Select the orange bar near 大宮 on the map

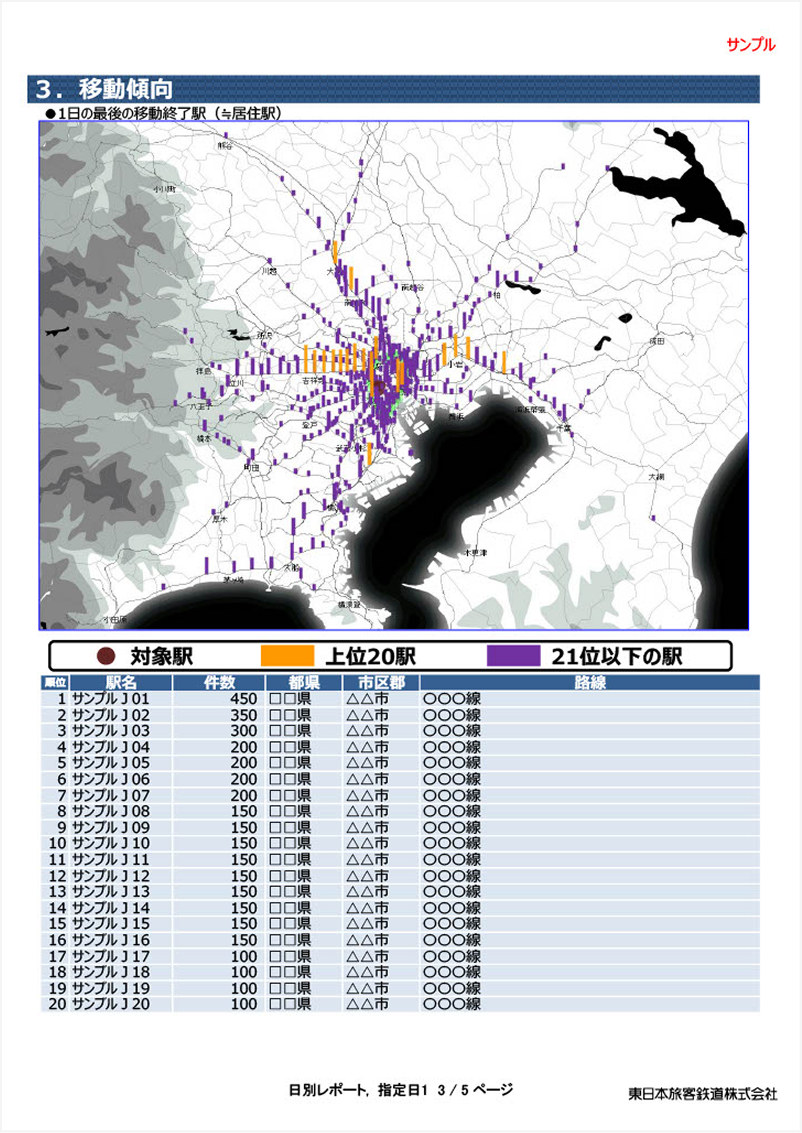334,252
